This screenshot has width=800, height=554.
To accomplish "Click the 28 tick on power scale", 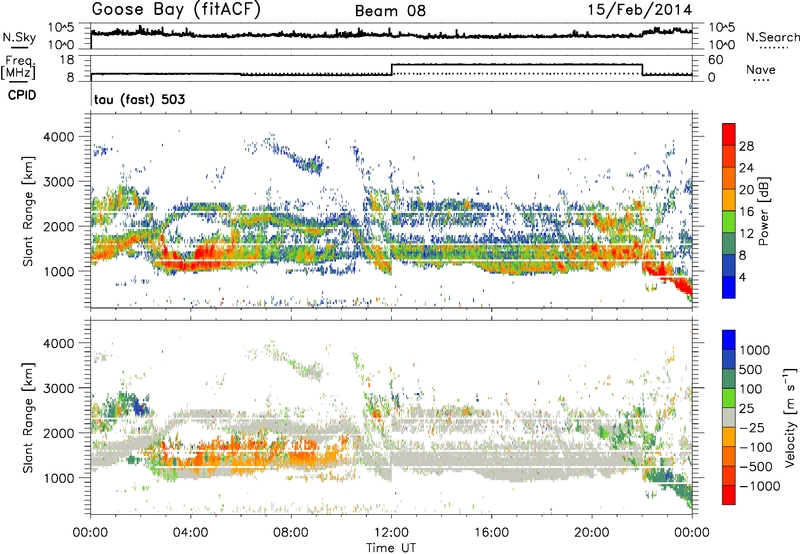I will coord(746,146).
